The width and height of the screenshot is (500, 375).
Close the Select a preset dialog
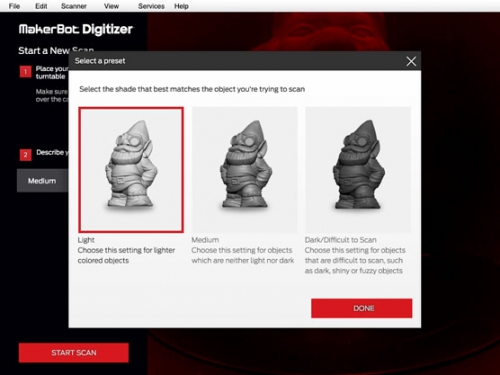[x=411, y=61]
